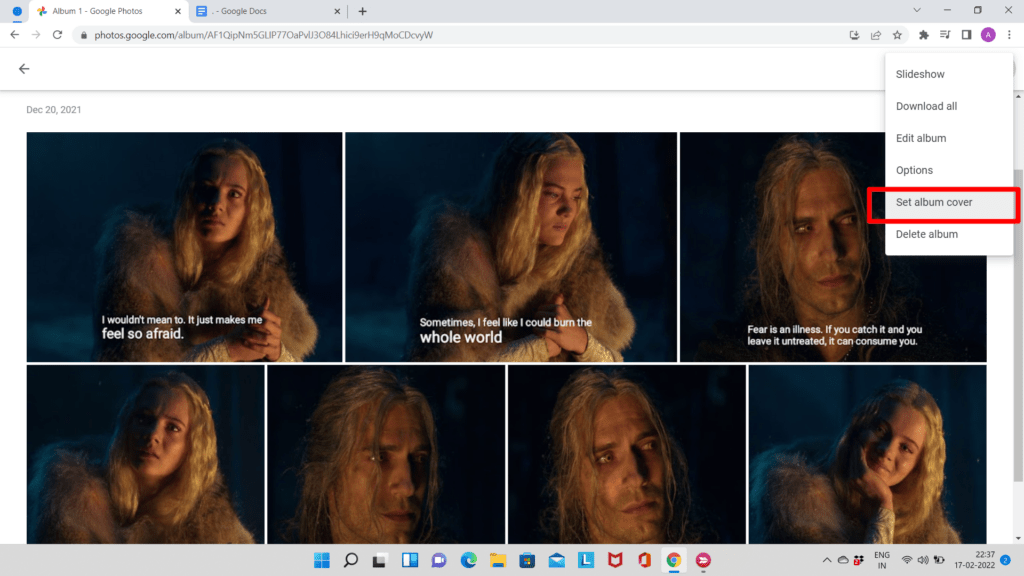Screen dimensions: 1024x576
Task: Open Chrome extensions via the puzzle icon
Action: point(922,33)
